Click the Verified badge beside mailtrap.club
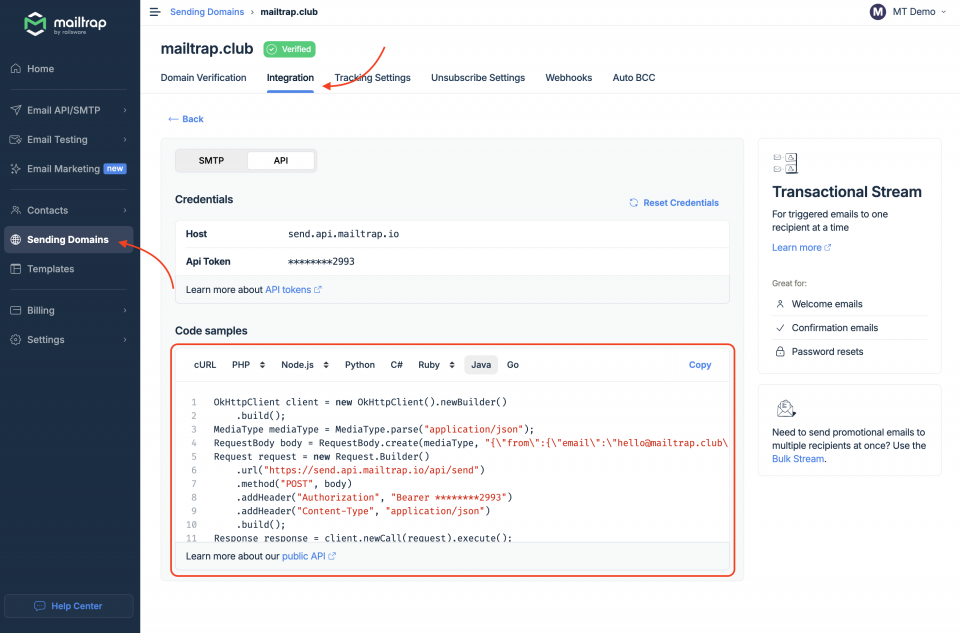The width and height of the screenshot is (960, 633). (289, 47)
